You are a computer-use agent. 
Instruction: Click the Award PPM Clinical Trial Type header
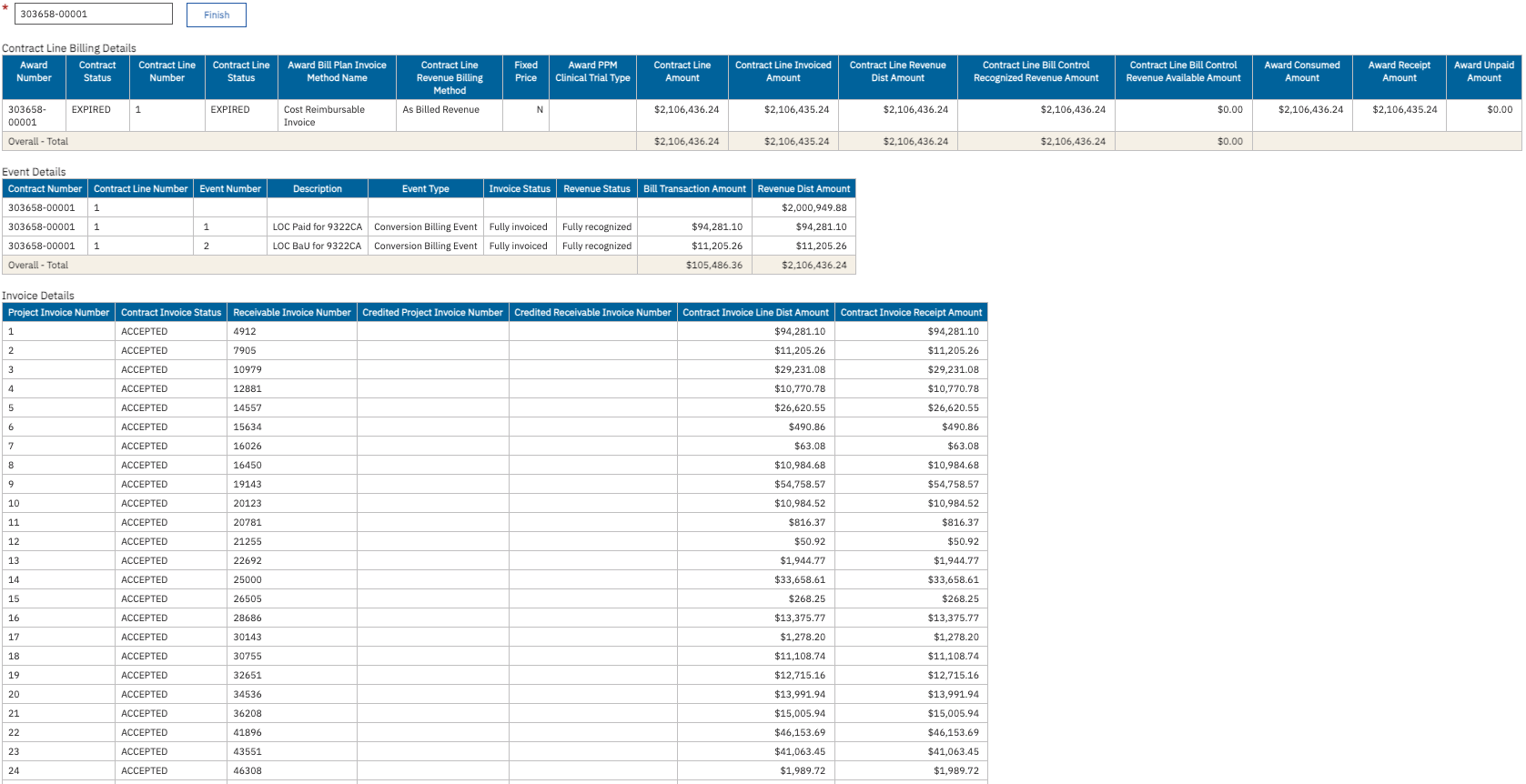tap(593, 77)
